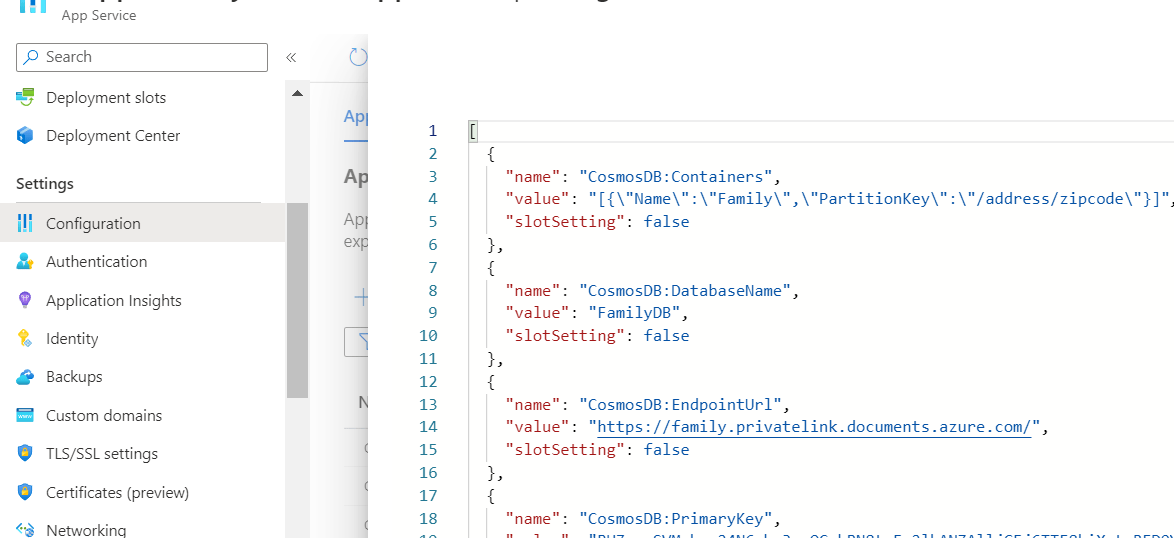This screenshot has height=538, width=1174.
Task: Click the Configuration bars icon
Action: pos(25,223)
